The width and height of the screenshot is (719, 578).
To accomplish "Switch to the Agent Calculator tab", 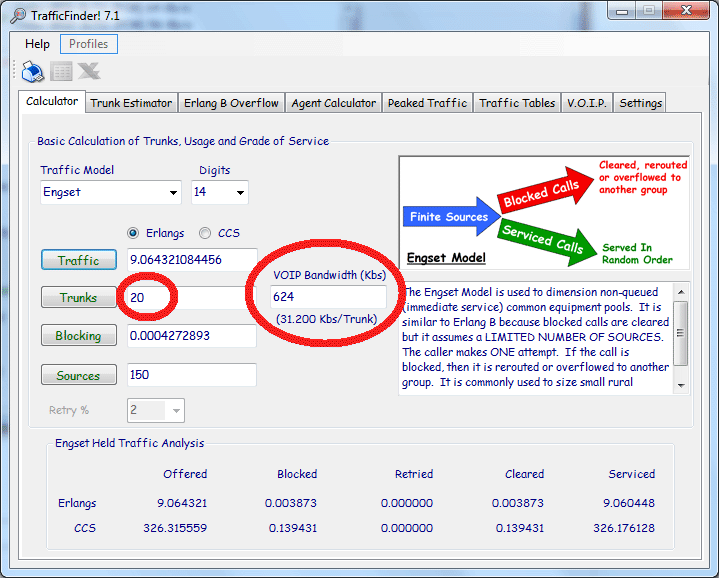I will pos(333,103).
